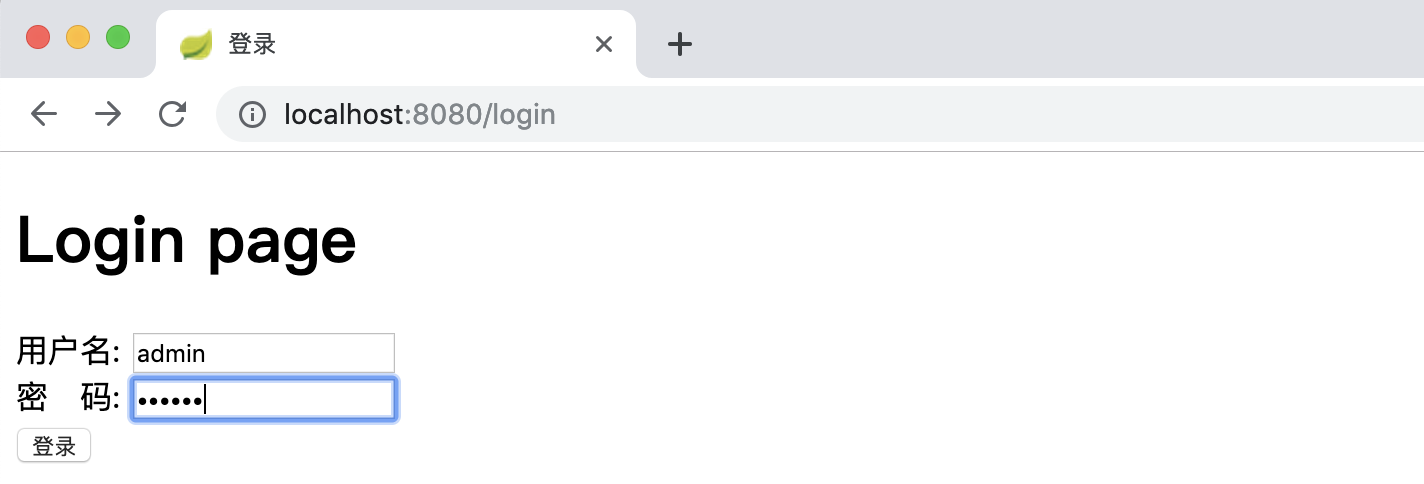Submit the form with 登录 button
1424x484 pixels.
pos(54,446)
